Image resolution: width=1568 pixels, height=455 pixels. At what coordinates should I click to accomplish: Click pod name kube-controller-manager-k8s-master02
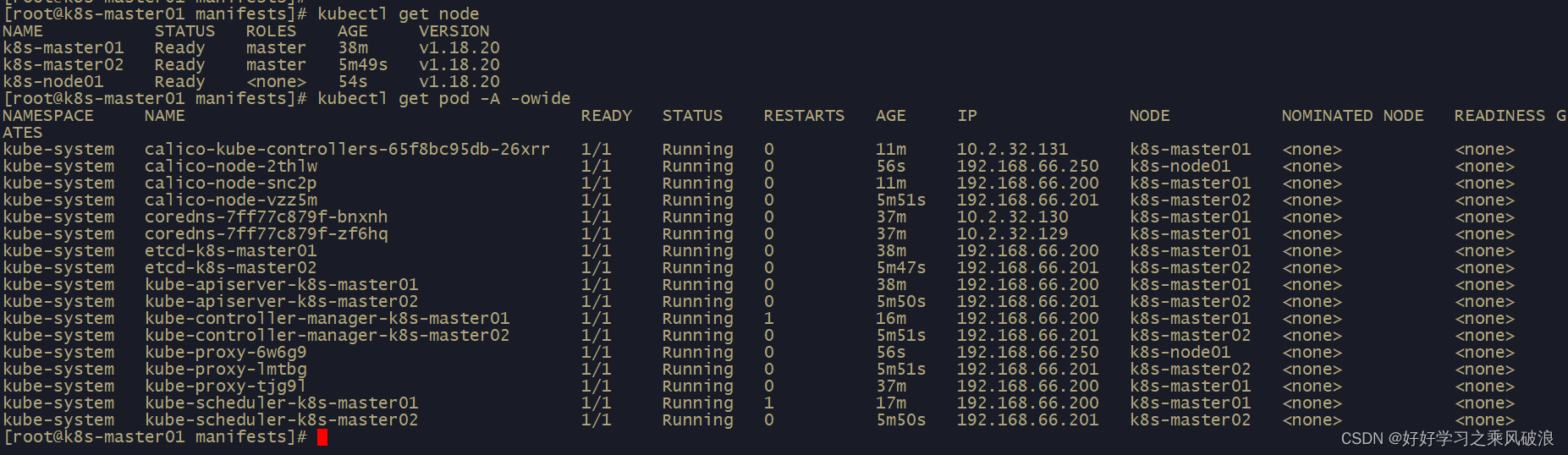(x=327, y=336)
